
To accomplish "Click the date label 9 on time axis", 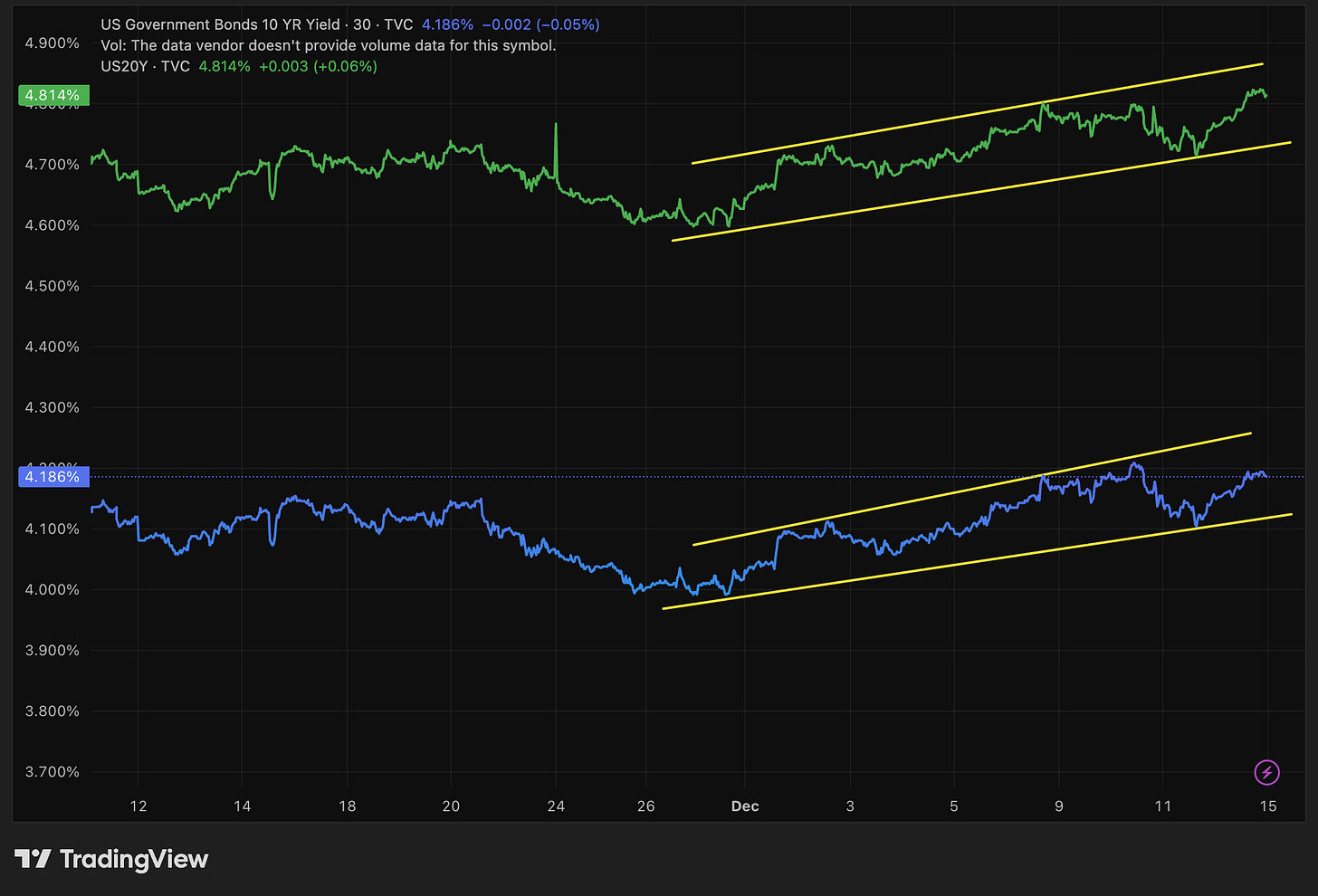I will point(1059,805).
